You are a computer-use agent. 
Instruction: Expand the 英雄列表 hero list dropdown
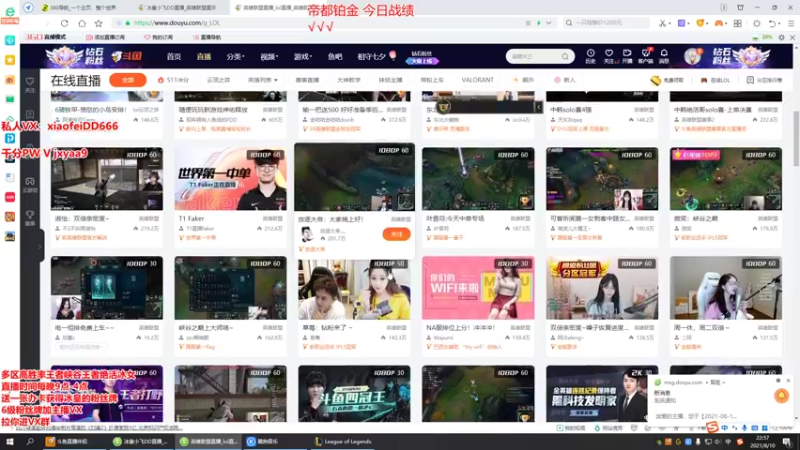(263, 80)
